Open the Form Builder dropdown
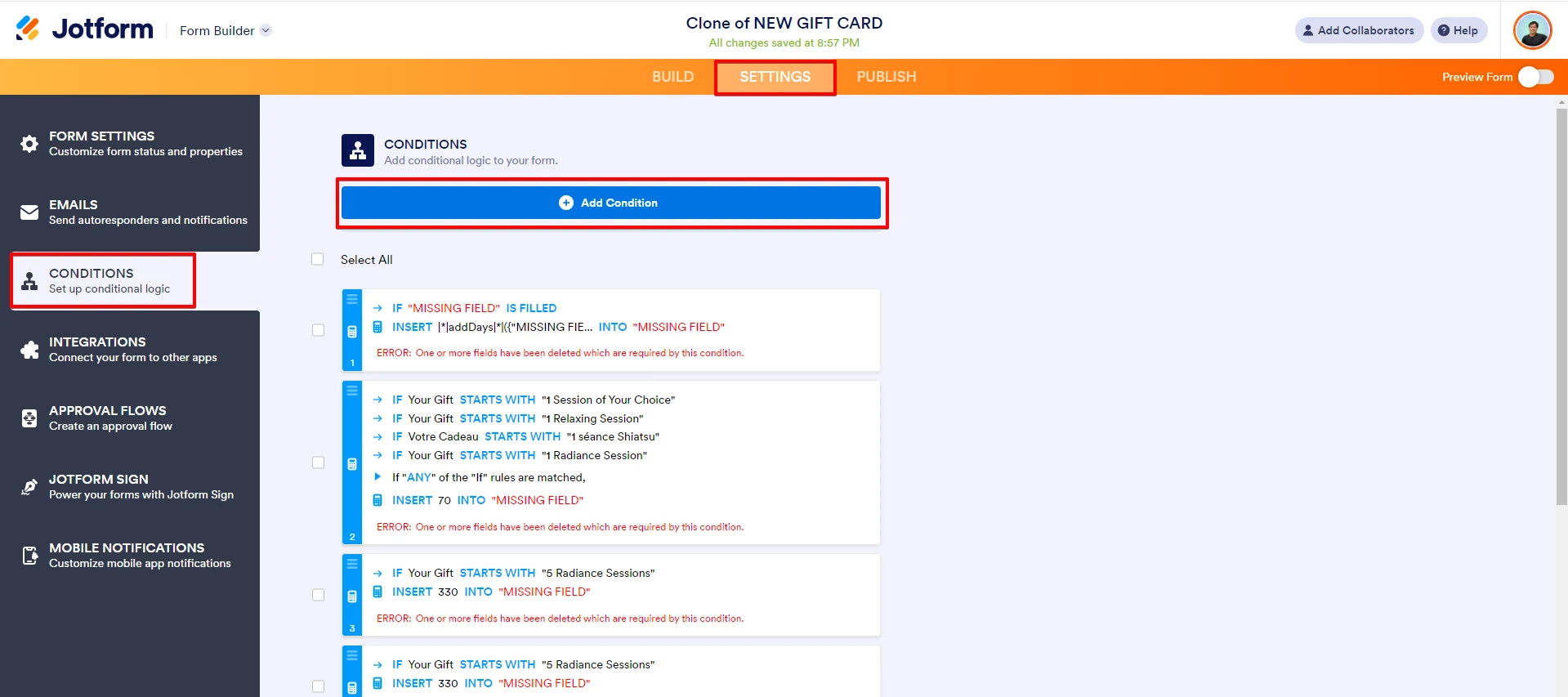The image size is (1568, 697). [x=225, y=30]
